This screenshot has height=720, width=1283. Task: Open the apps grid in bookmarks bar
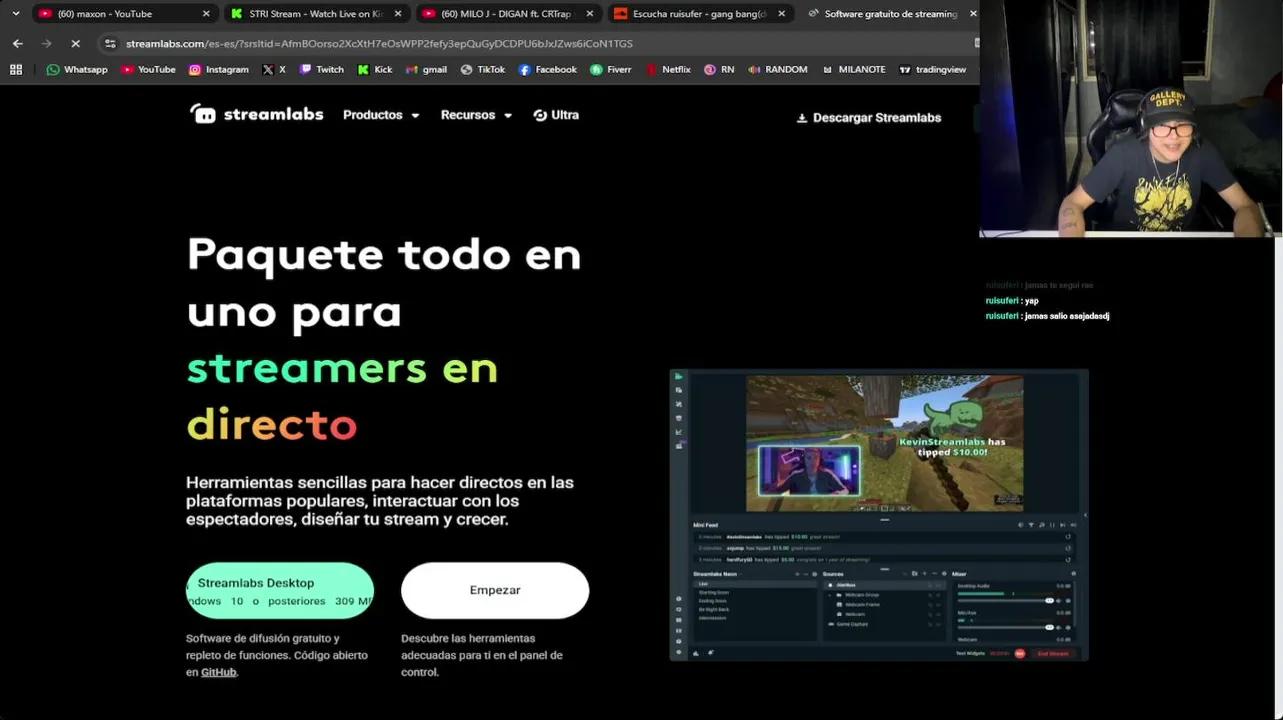[16, 70]
